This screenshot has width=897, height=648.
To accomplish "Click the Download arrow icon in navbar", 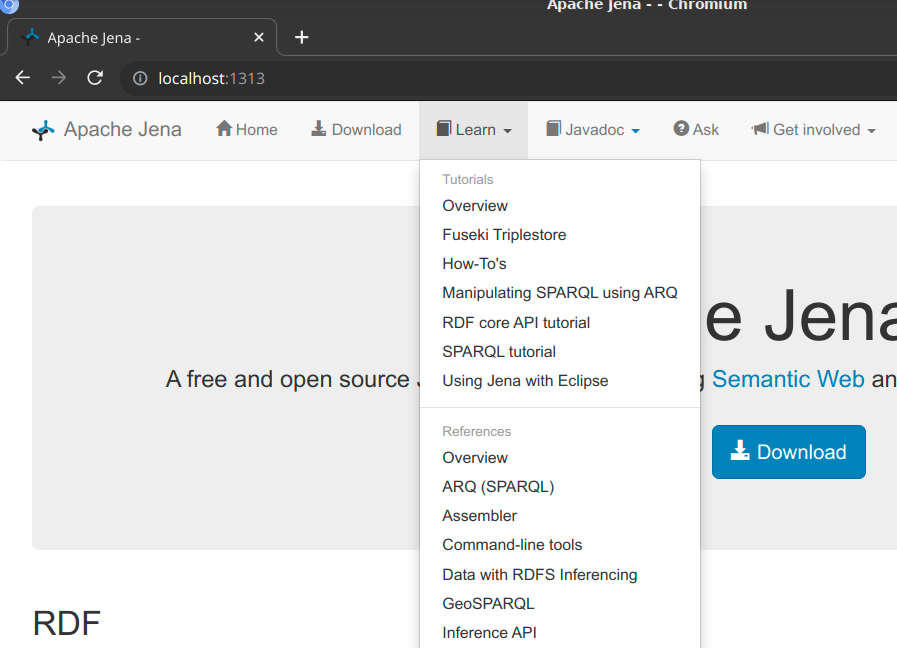I will 319,129.
